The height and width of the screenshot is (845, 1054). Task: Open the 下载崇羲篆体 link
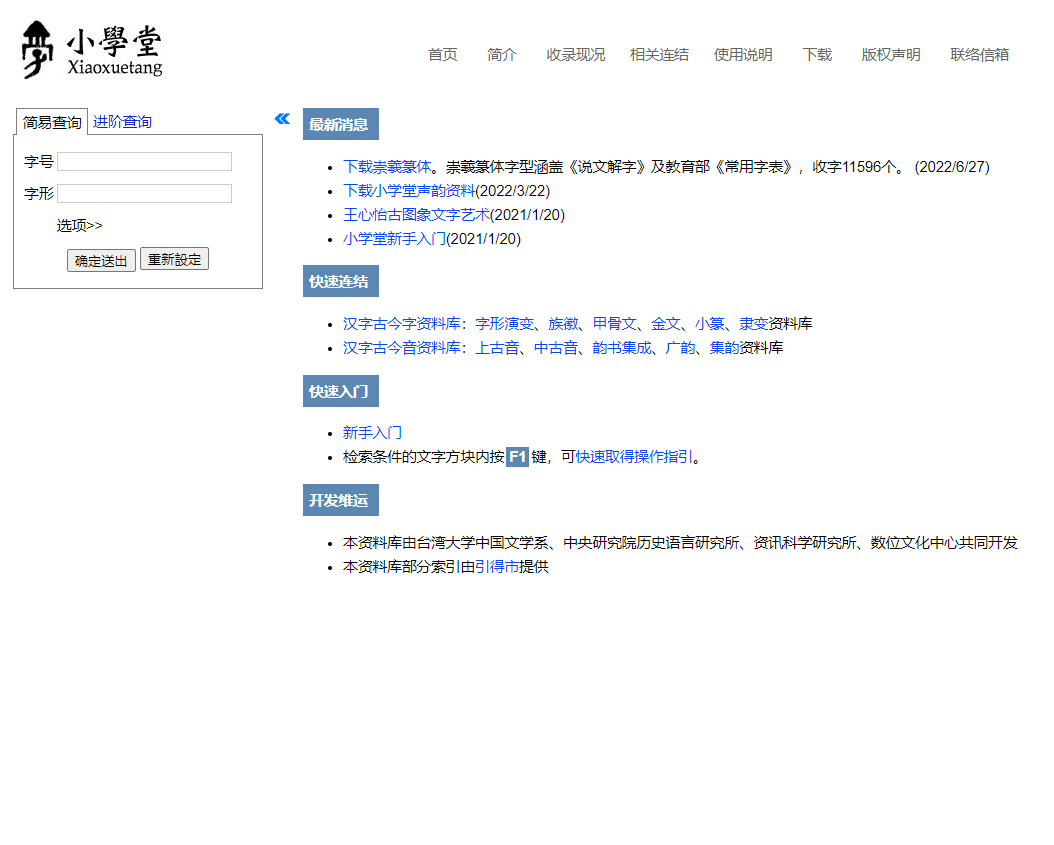(x=387, y=167)
